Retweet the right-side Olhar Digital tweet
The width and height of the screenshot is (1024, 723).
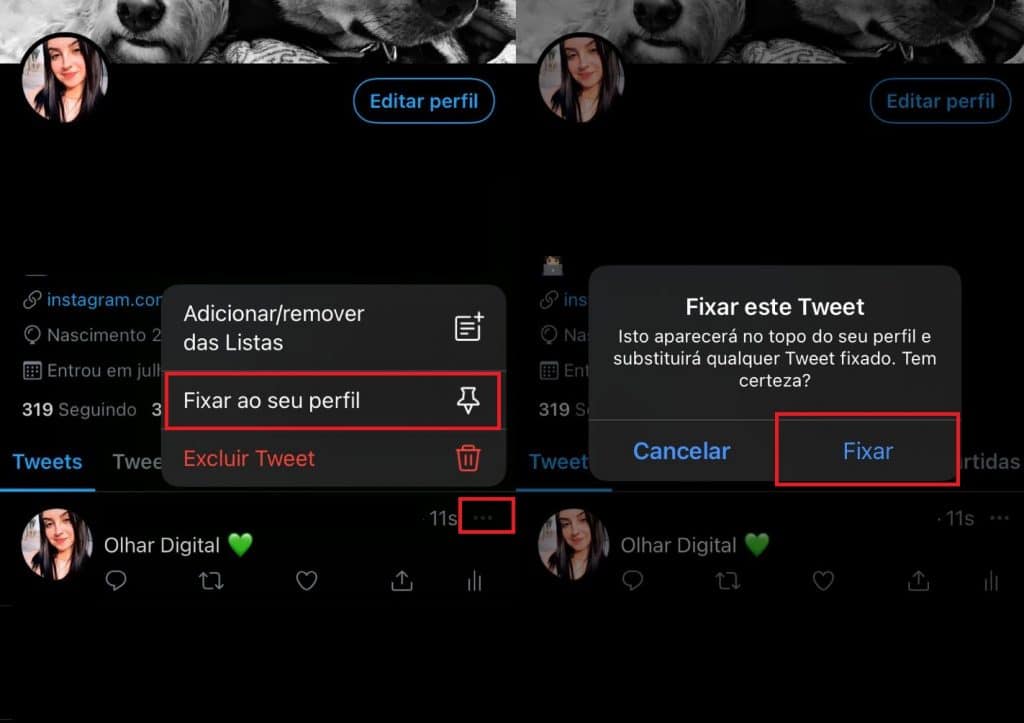tap(728, 581)
